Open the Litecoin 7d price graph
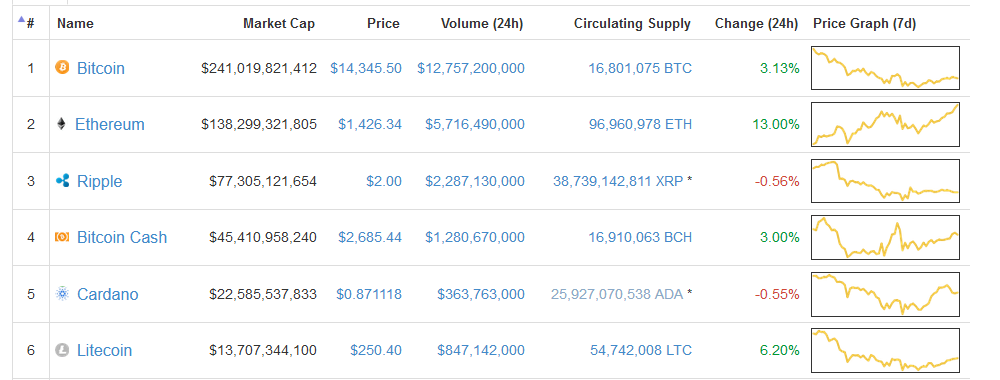 [885, 350]
